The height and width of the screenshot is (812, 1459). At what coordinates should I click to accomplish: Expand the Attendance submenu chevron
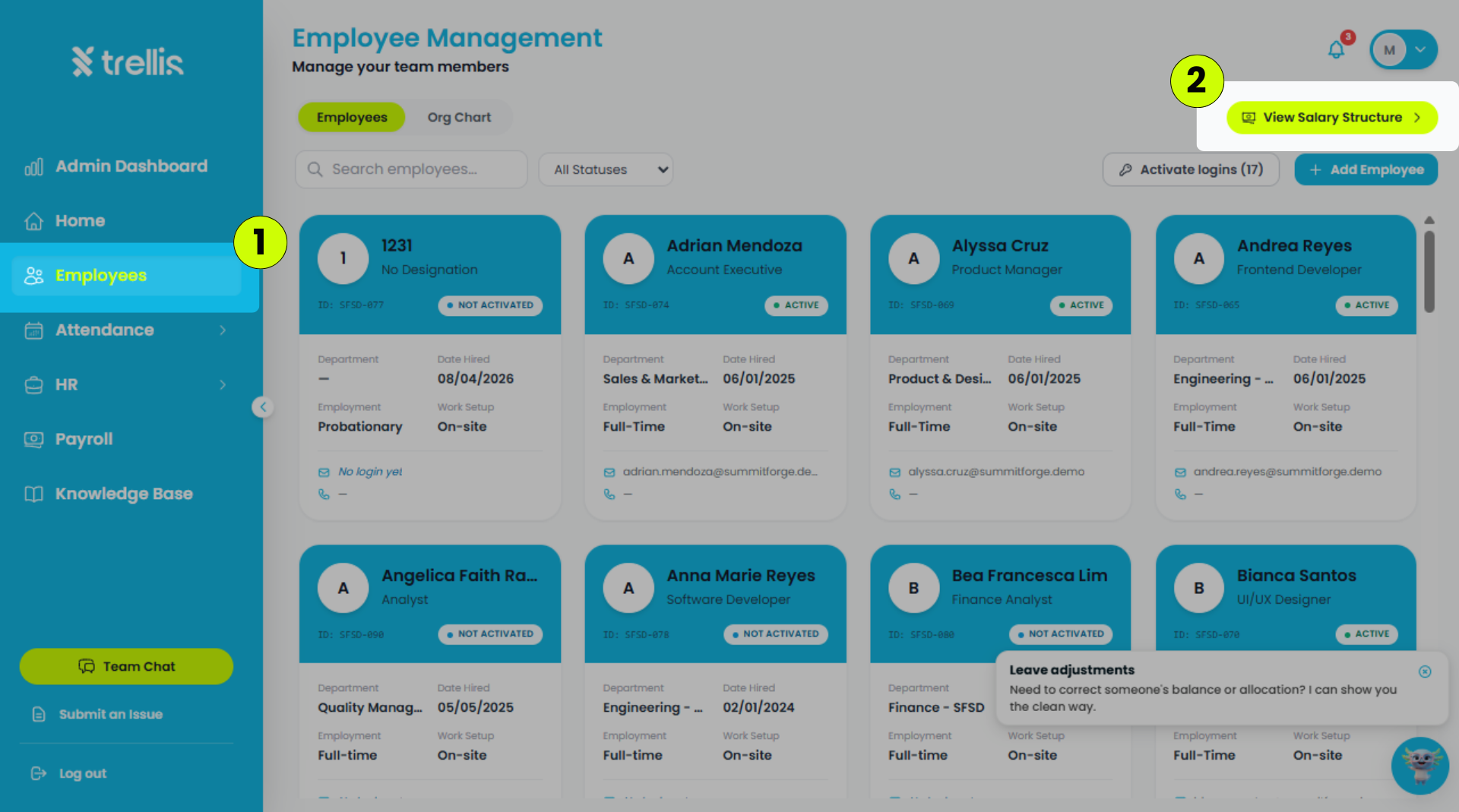click(x=223, y=330)
